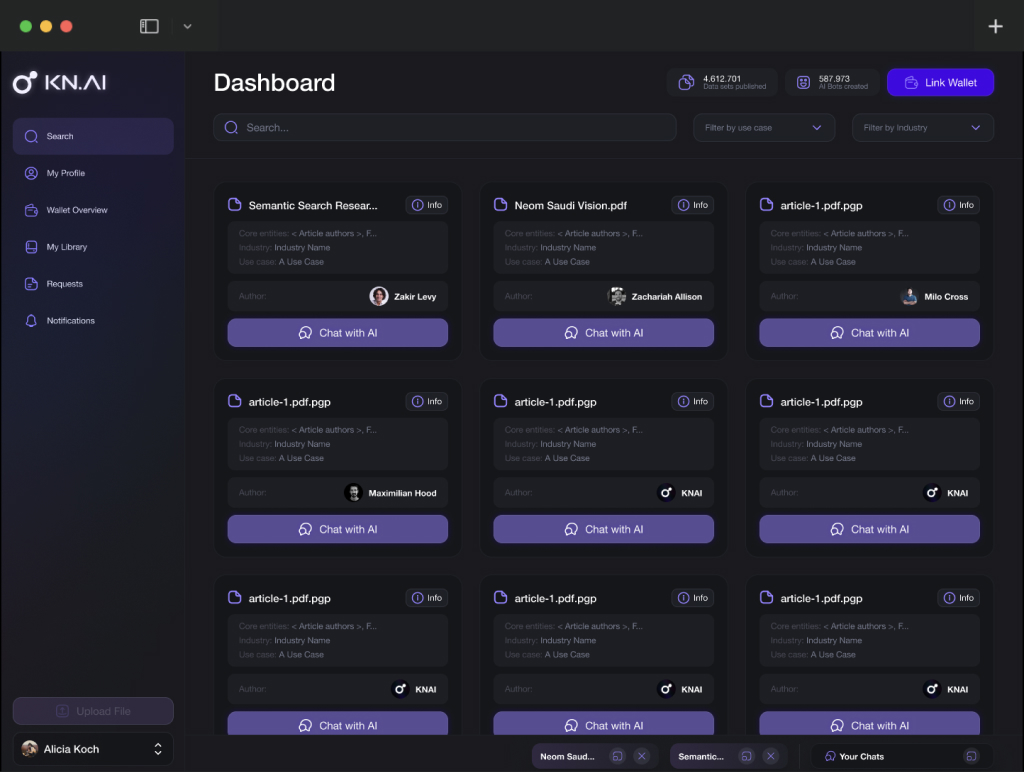
Task: Toggle the sidebar panel icon in title bar
Action: (149, 27)
